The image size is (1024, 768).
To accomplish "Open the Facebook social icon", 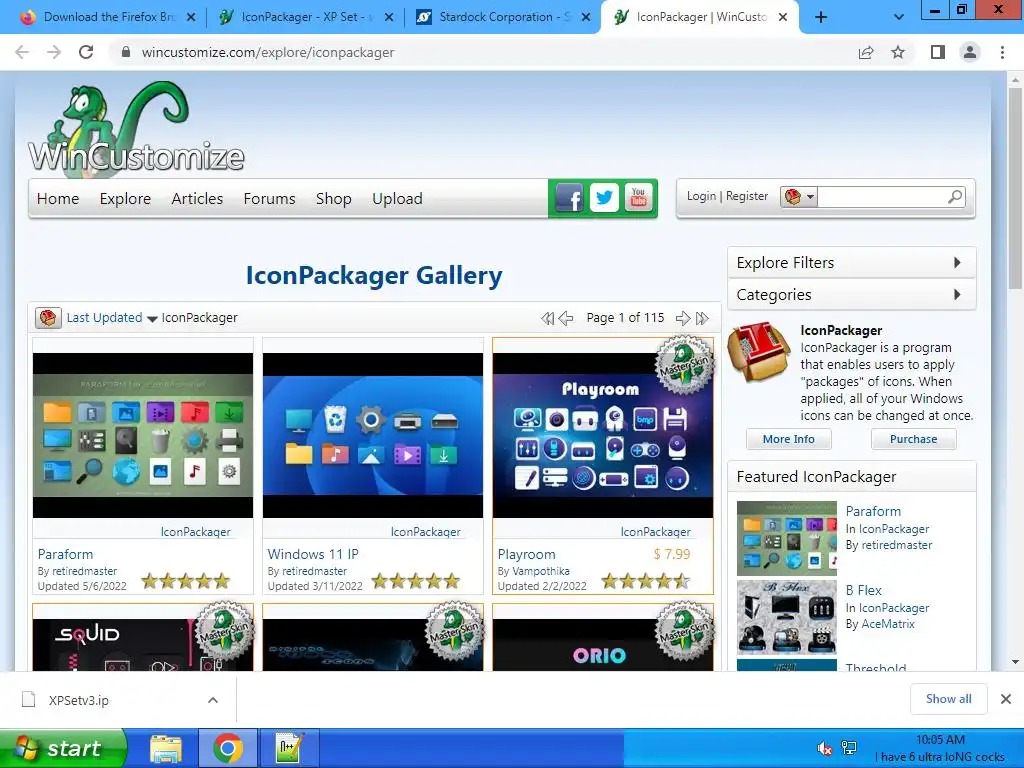I will point(569,198).
